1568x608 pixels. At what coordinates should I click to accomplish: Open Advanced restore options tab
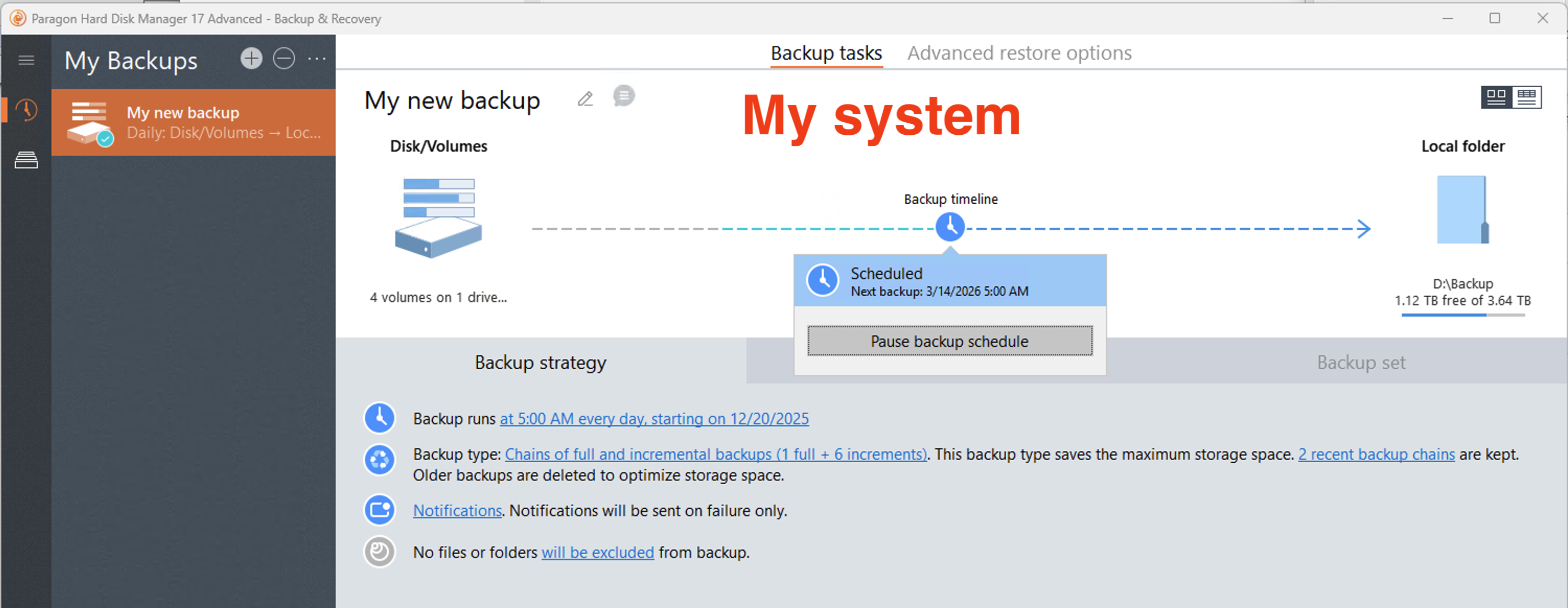[x=1019, y=53]
